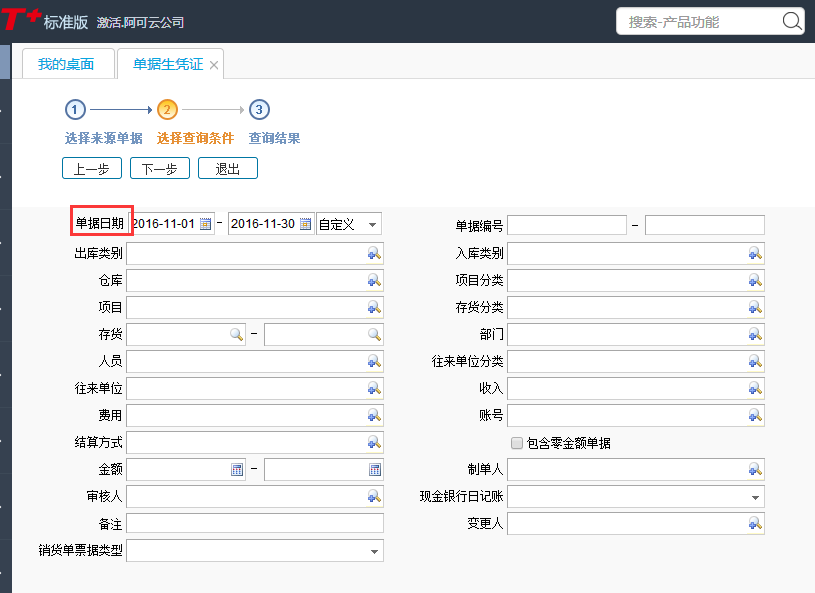The image size is (815, 593).
Task: Open lookup for 入库类别 field
Action: coord(755,254)
